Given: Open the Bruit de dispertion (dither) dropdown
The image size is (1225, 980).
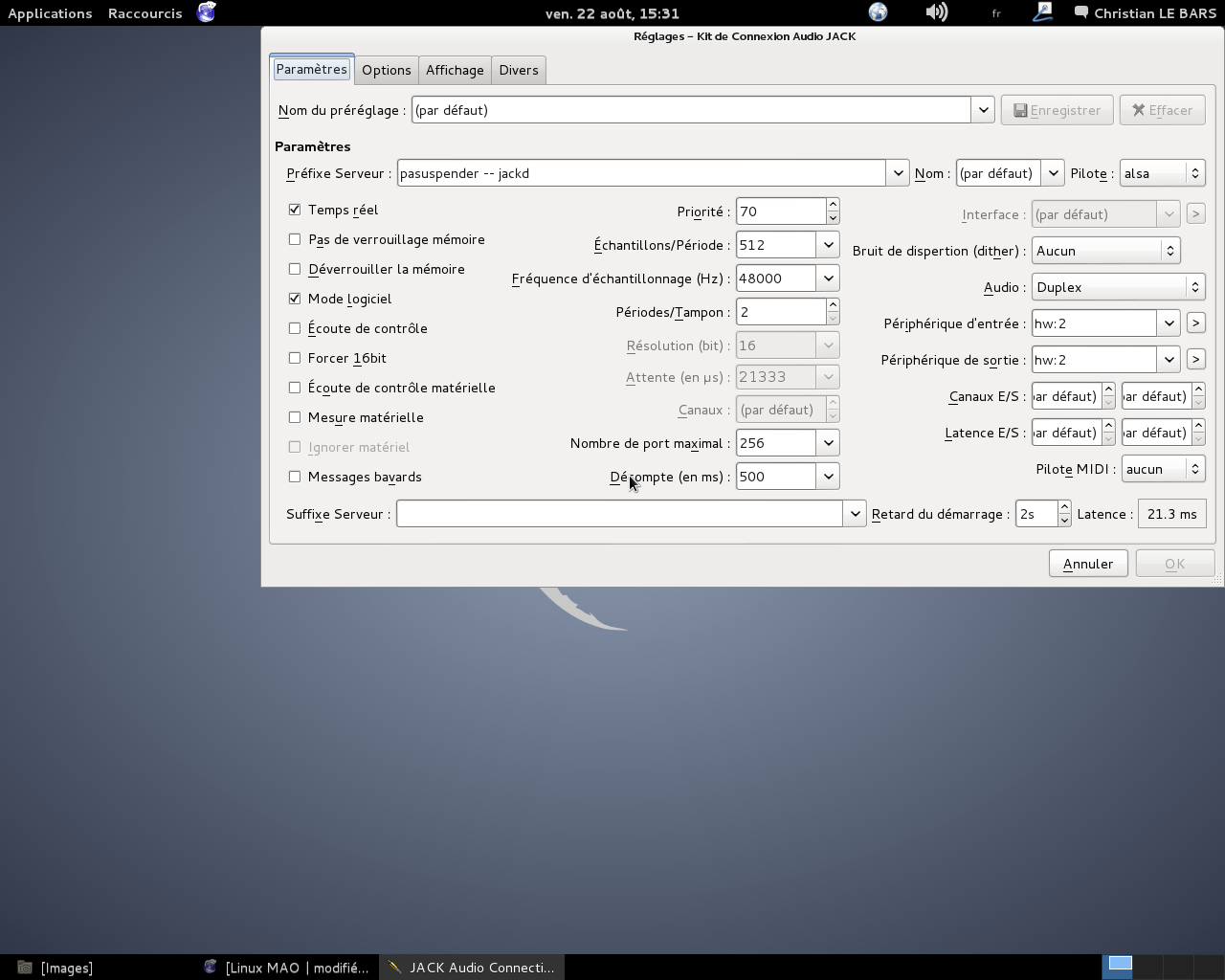Looking at the screenshot, I should coord(1105,251).
